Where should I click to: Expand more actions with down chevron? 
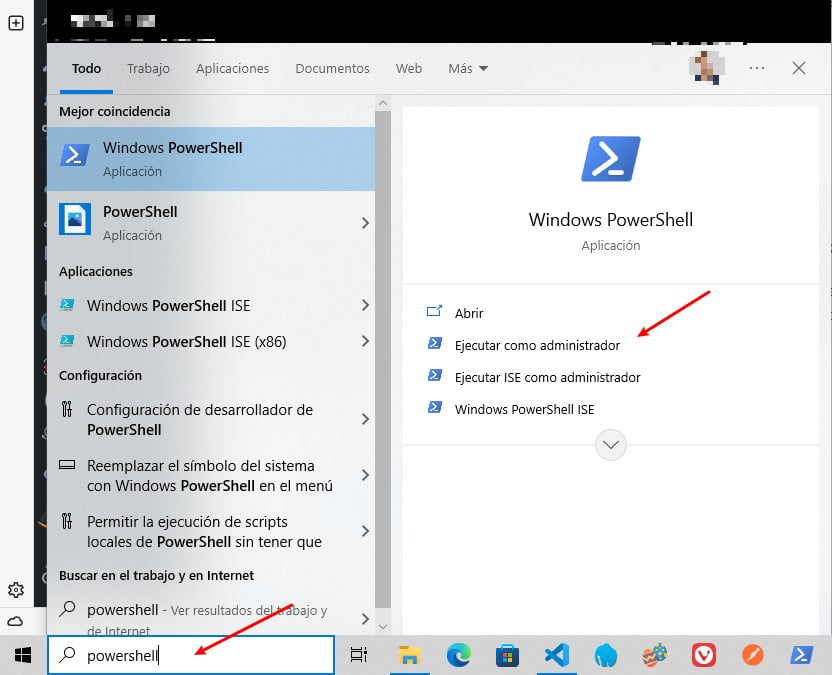click(611, 445)
